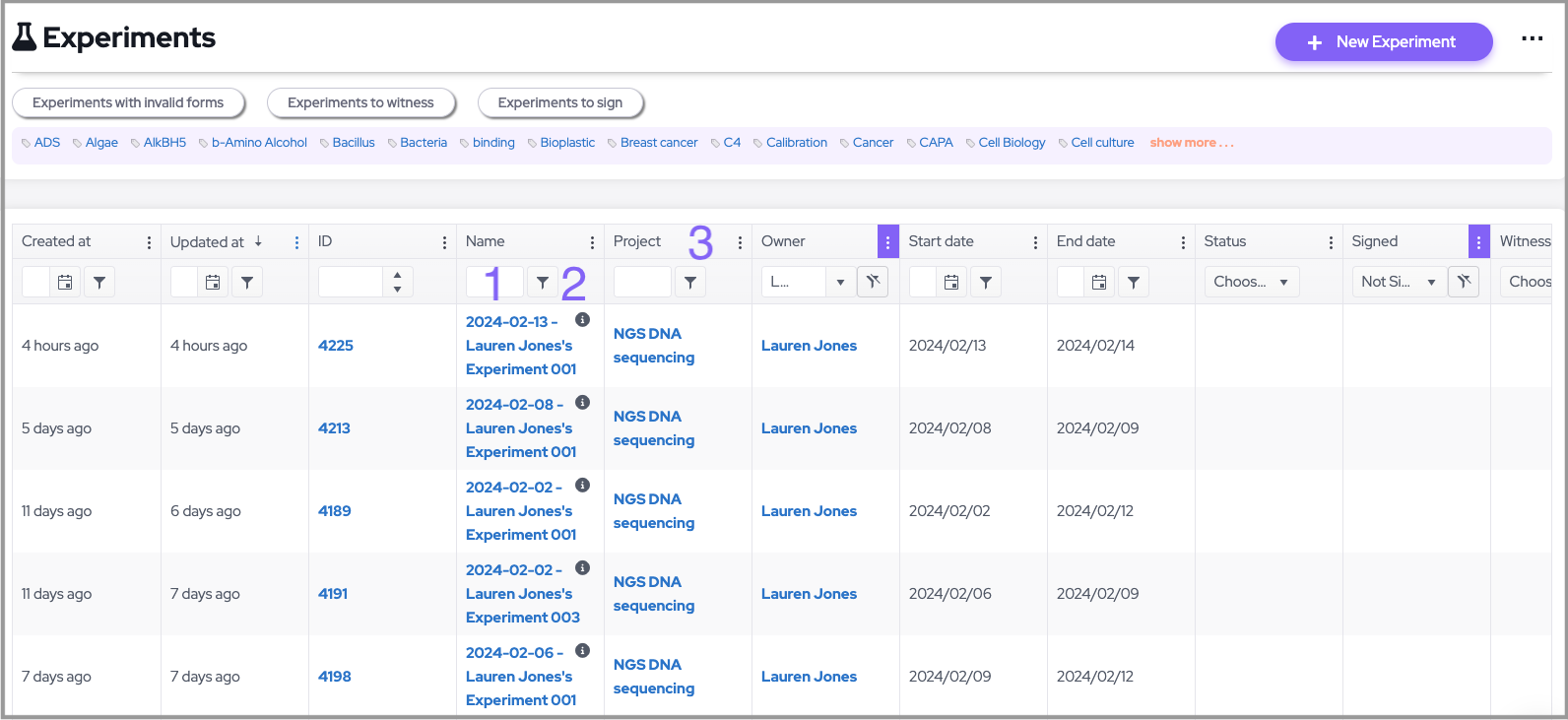Select the Bioplastic tag
Screen dimensions: 1568x720
coord(567,143)
